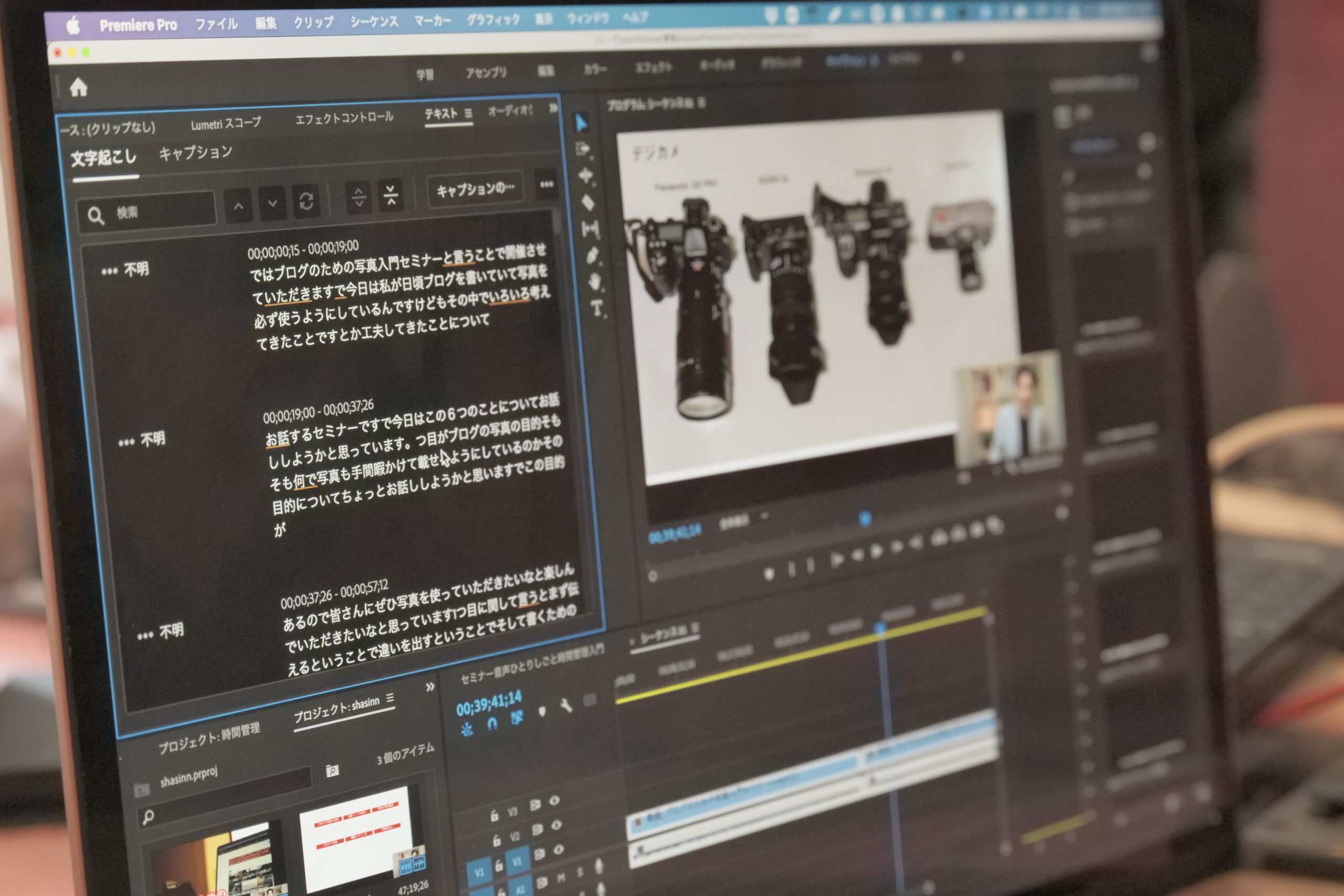Image resolution: width=1344 pixels, height=896 pixels.
Task: Click timeline timecode 00;39;41;14
Action: tap(489, 703)
